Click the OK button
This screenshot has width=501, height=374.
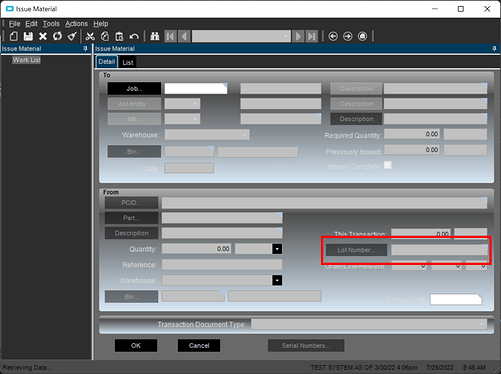pos(136,346)
